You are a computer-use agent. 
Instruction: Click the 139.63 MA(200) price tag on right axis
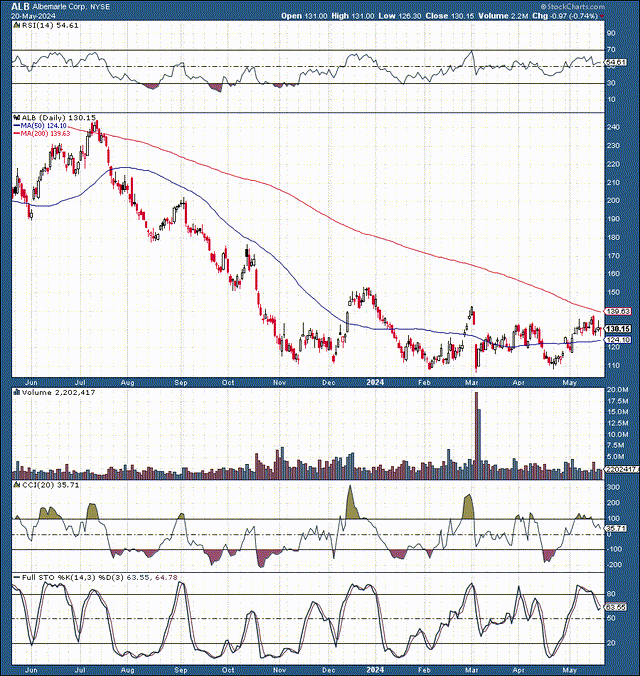point(618,311)
